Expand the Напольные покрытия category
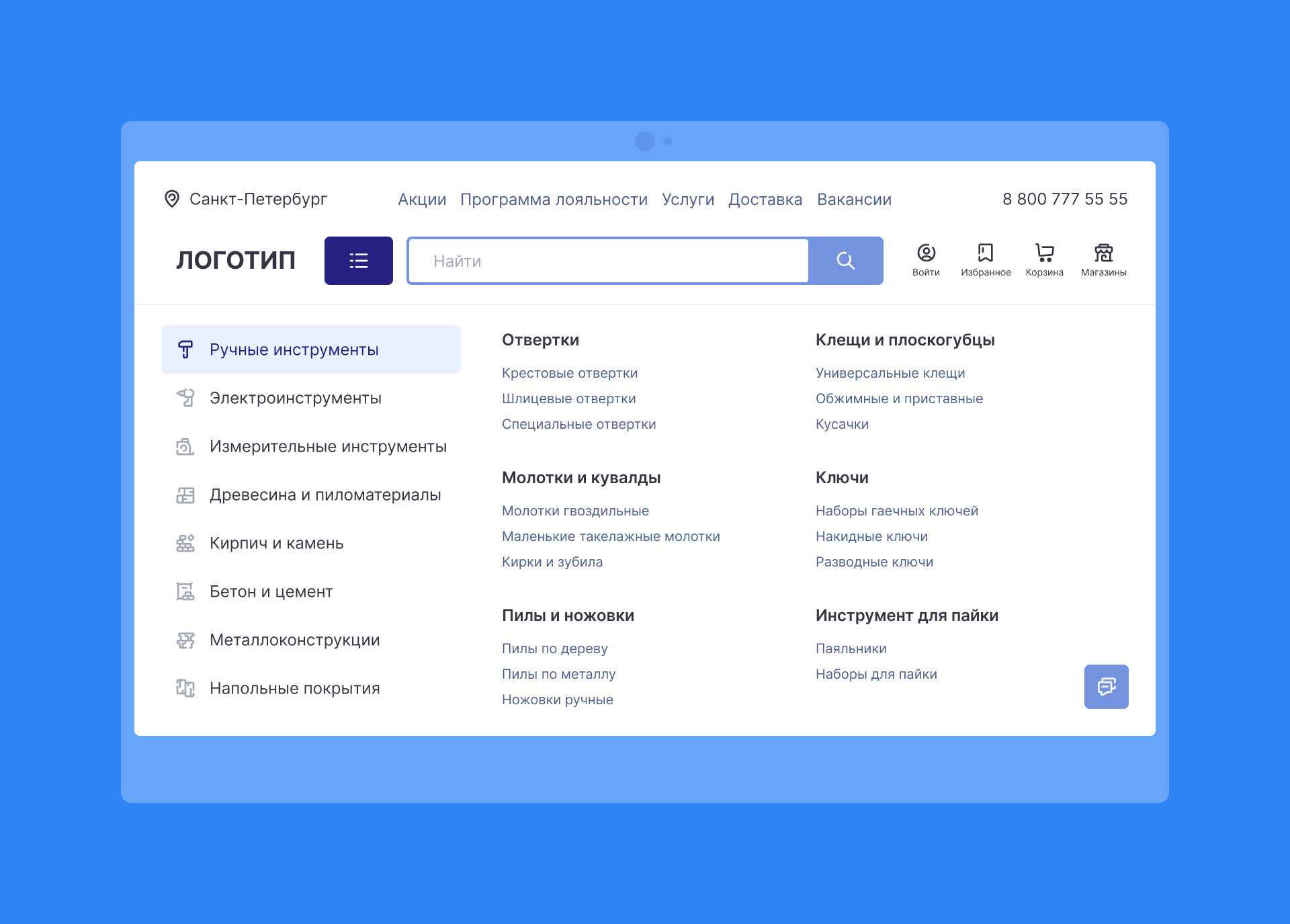Viewport: 1290px width, 924px height. (x=294, y=687)
